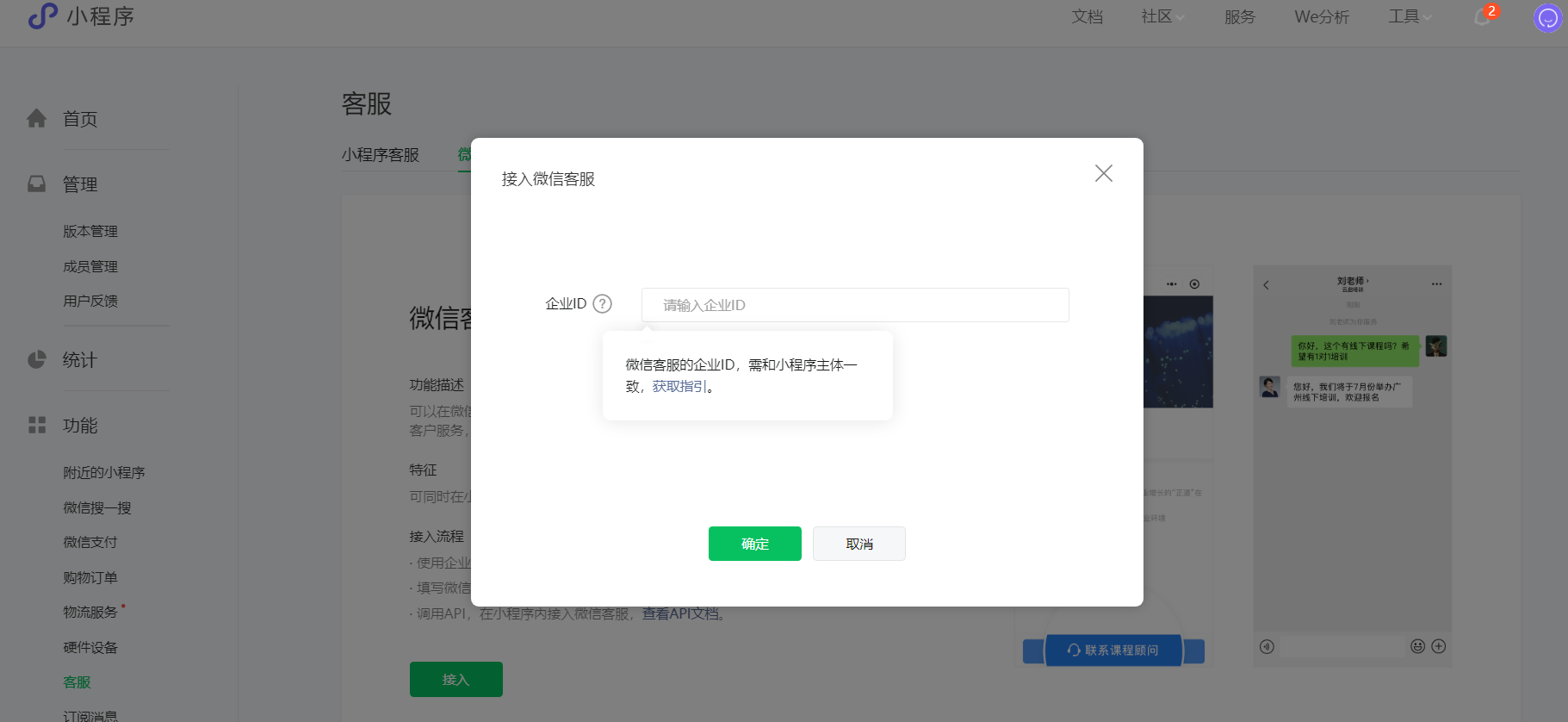This screenshot has width=1568, height=722.
Task: Click the 刘老师 contact name in chat preview
Action: (1352, 281)
